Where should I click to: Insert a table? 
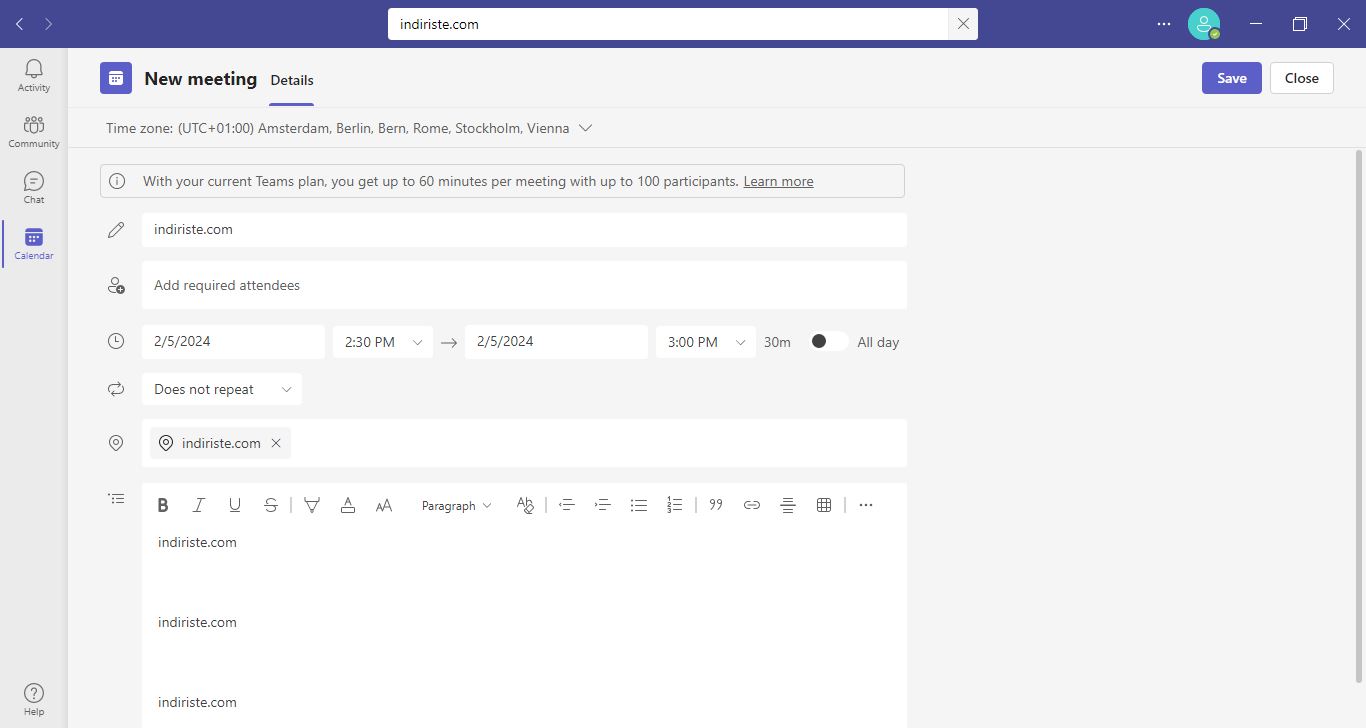click(824, 505)
